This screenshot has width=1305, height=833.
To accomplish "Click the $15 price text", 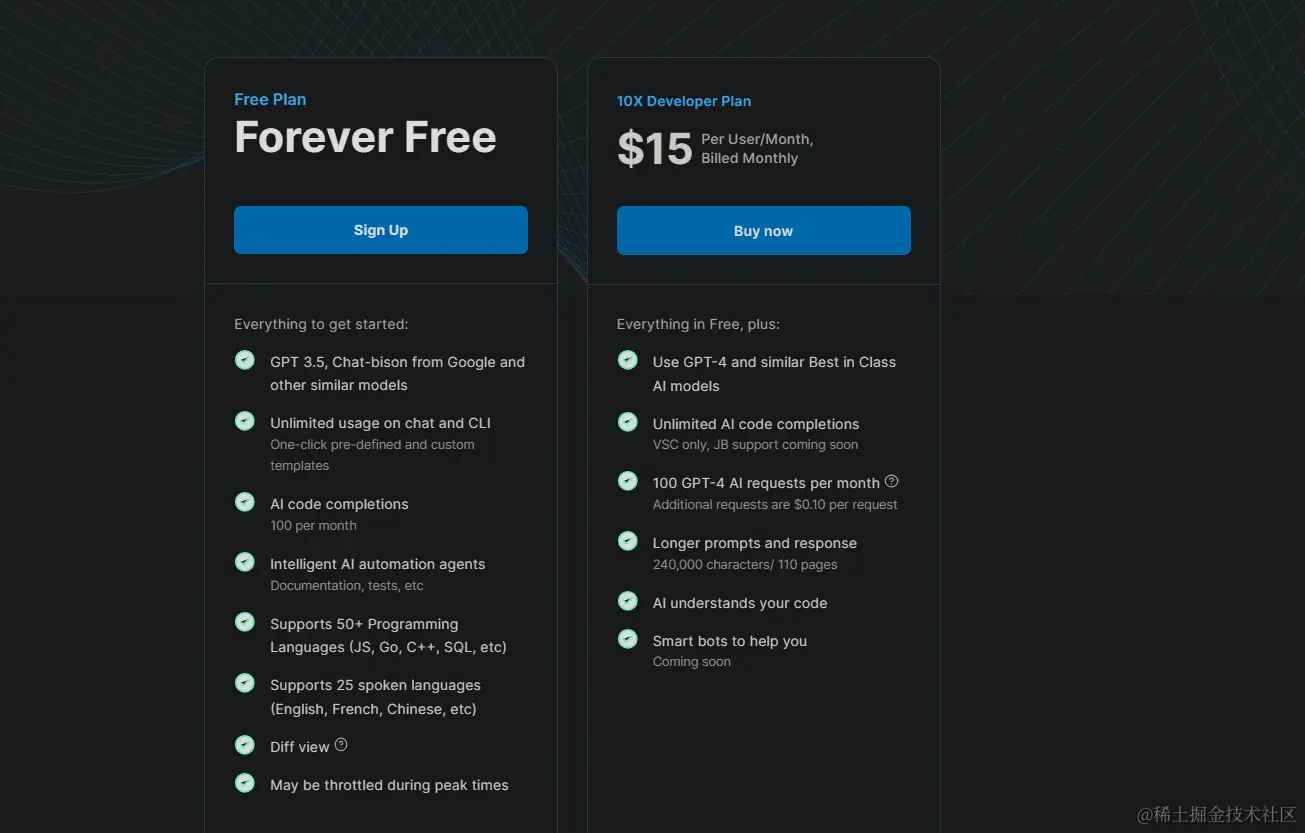I will (x=655, y=149).
